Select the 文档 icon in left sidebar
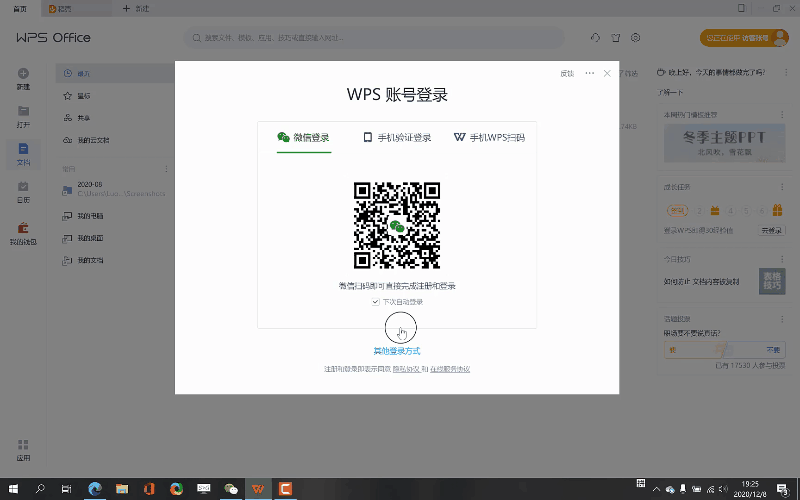Screen dimensions: 800x500 pos(23,148)
